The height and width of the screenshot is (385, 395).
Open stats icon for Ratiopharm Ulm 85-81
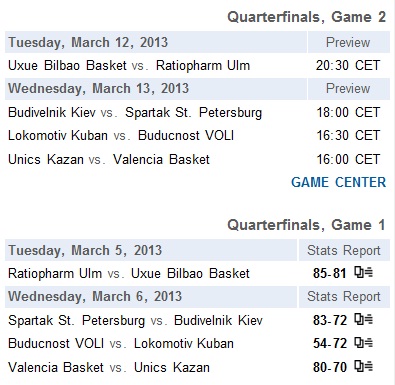(x=363, y=273)
